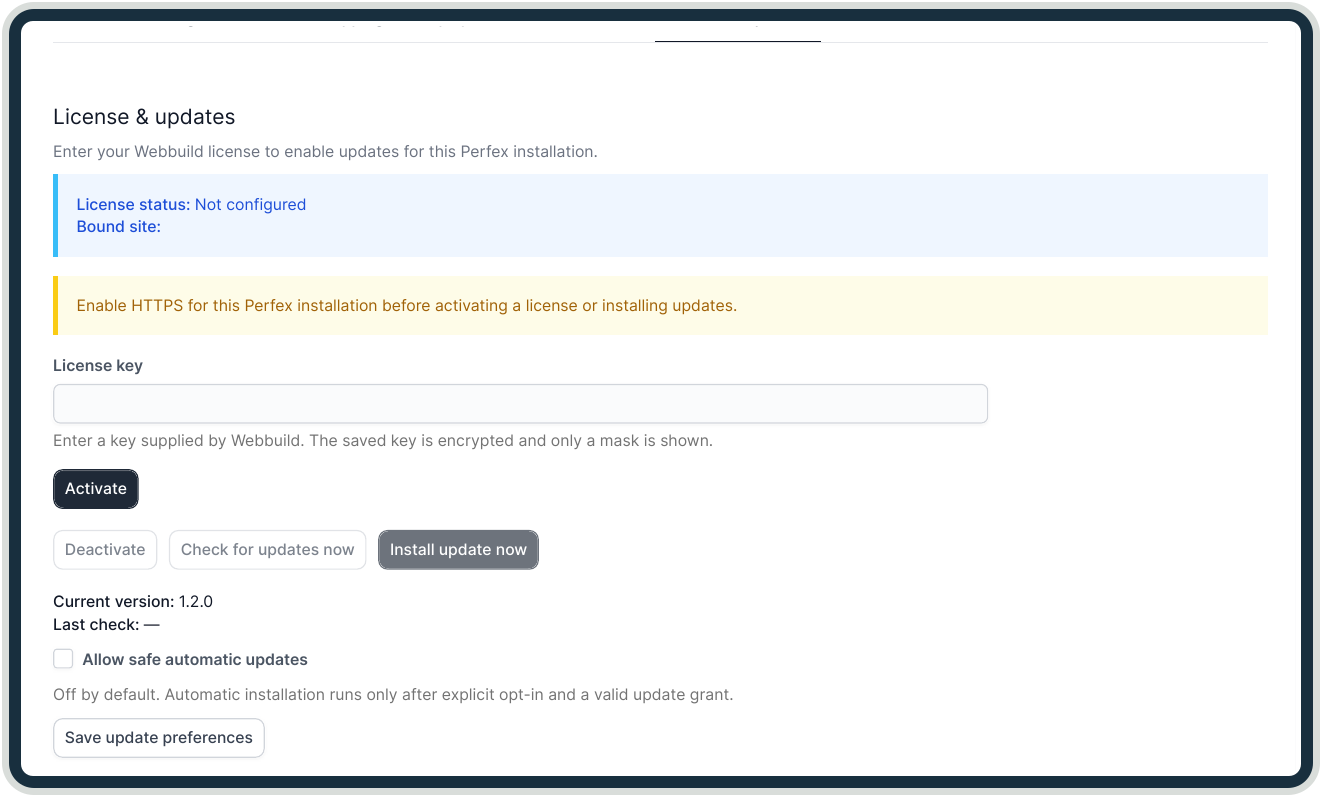This screenshot has height=797, width=1322.
Task: Click the saved key is encrypted hint
Action: tap(383, 441)
